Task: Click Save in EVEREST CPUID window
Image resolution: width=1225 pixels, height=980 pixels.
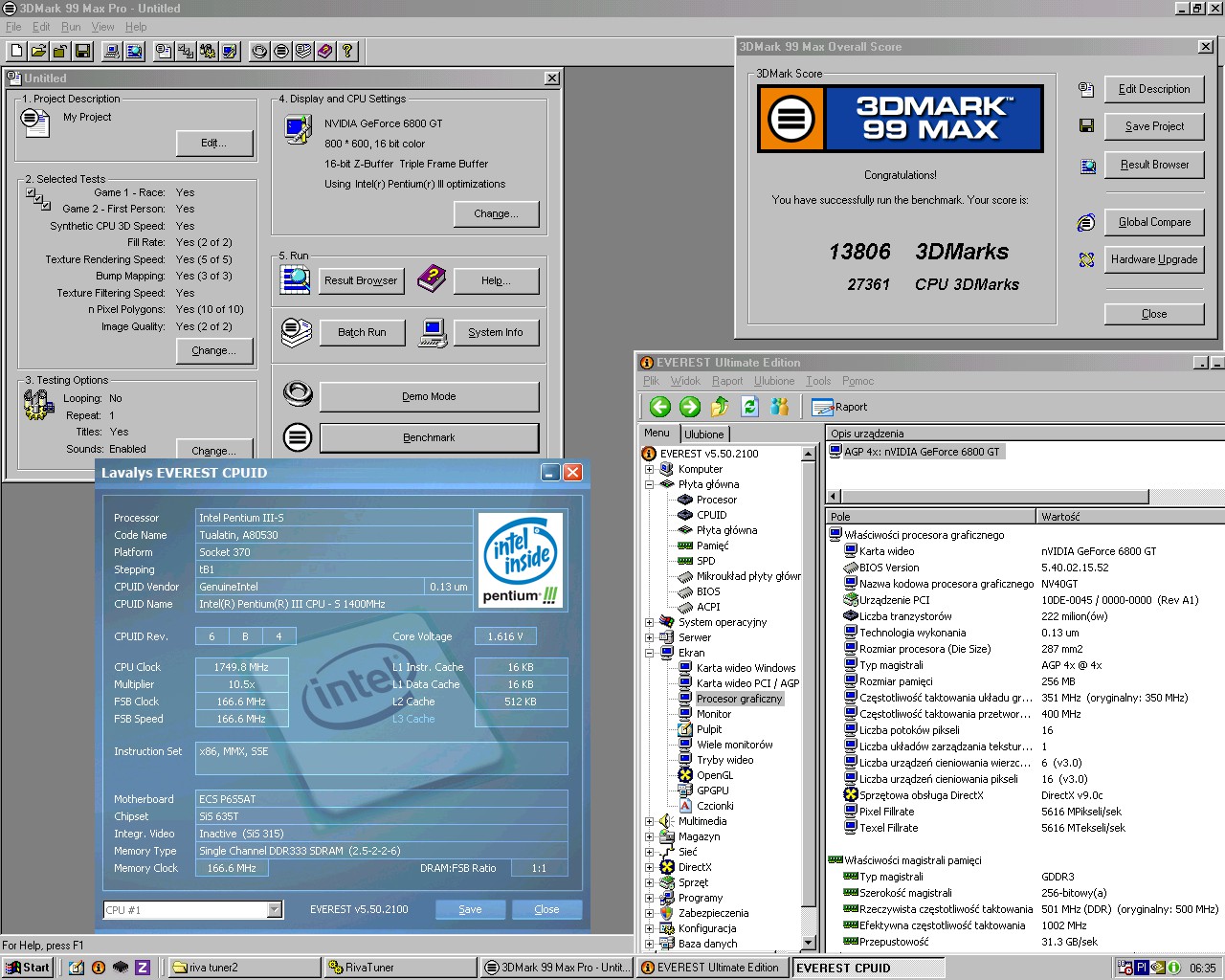Action: pyautogui.click(x=470, y=909)
